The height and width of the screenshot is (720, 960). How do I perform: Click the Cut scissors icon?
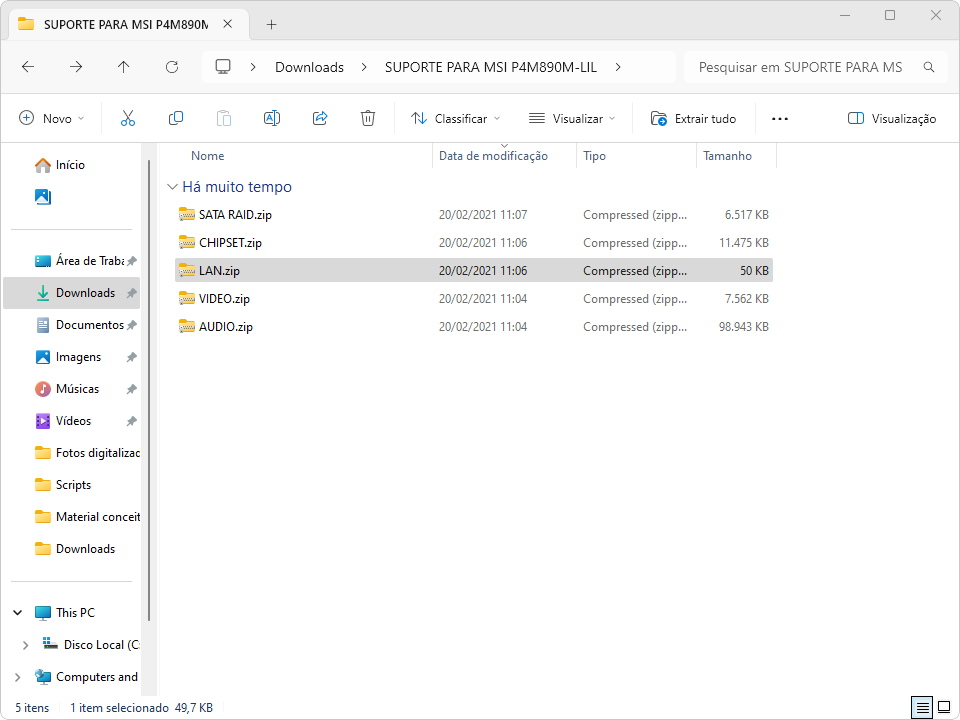128,118
